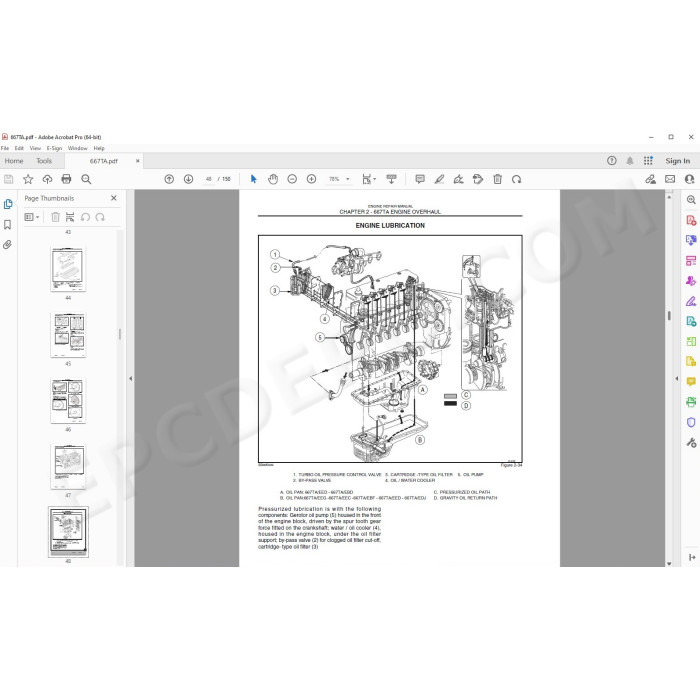The width and height of the screenshot is (700, 700).
Task: Open the fit page options dropdown
Action: click(369, 179)
